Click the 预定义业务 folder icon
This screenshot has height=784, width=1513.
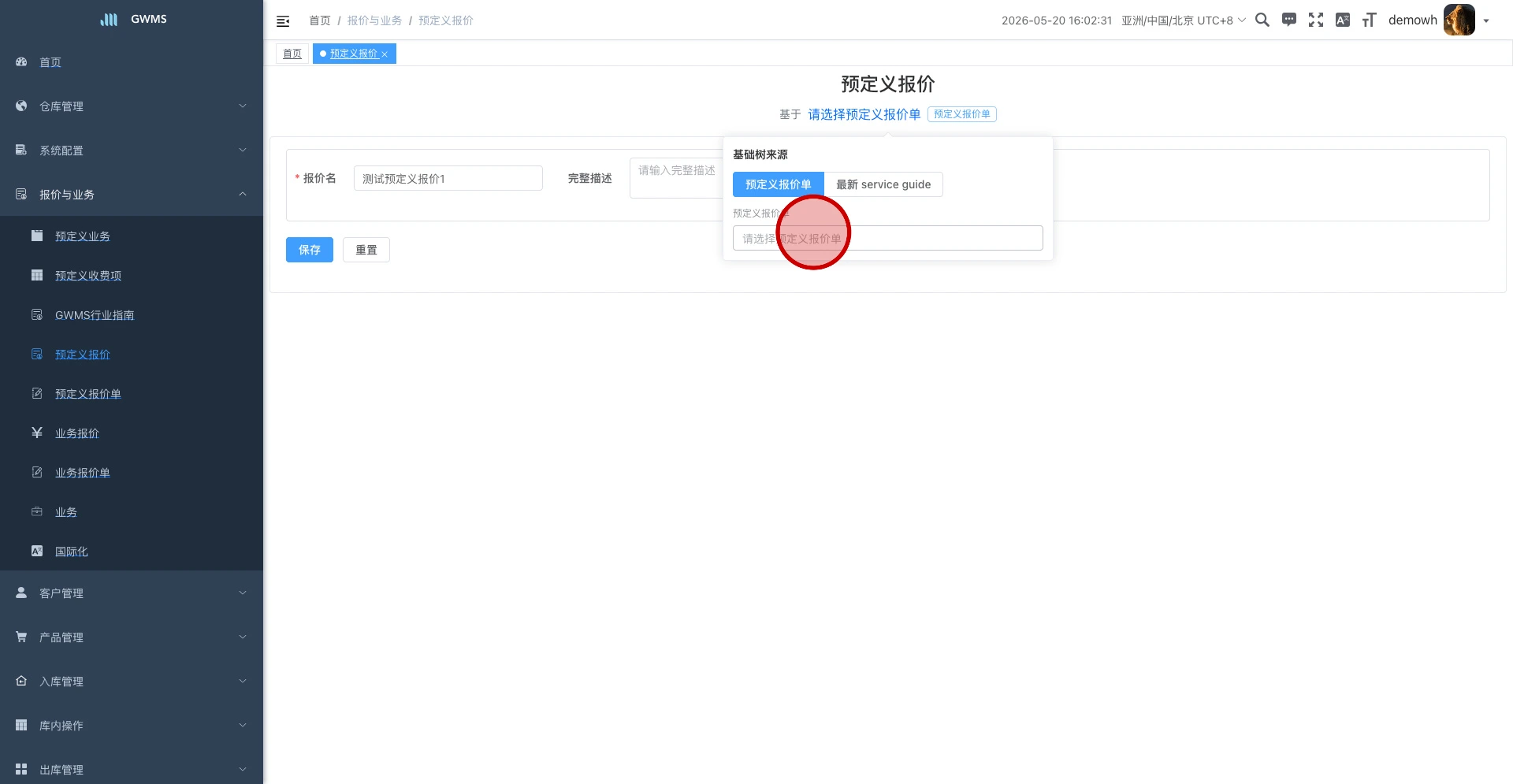pos(37,236)
